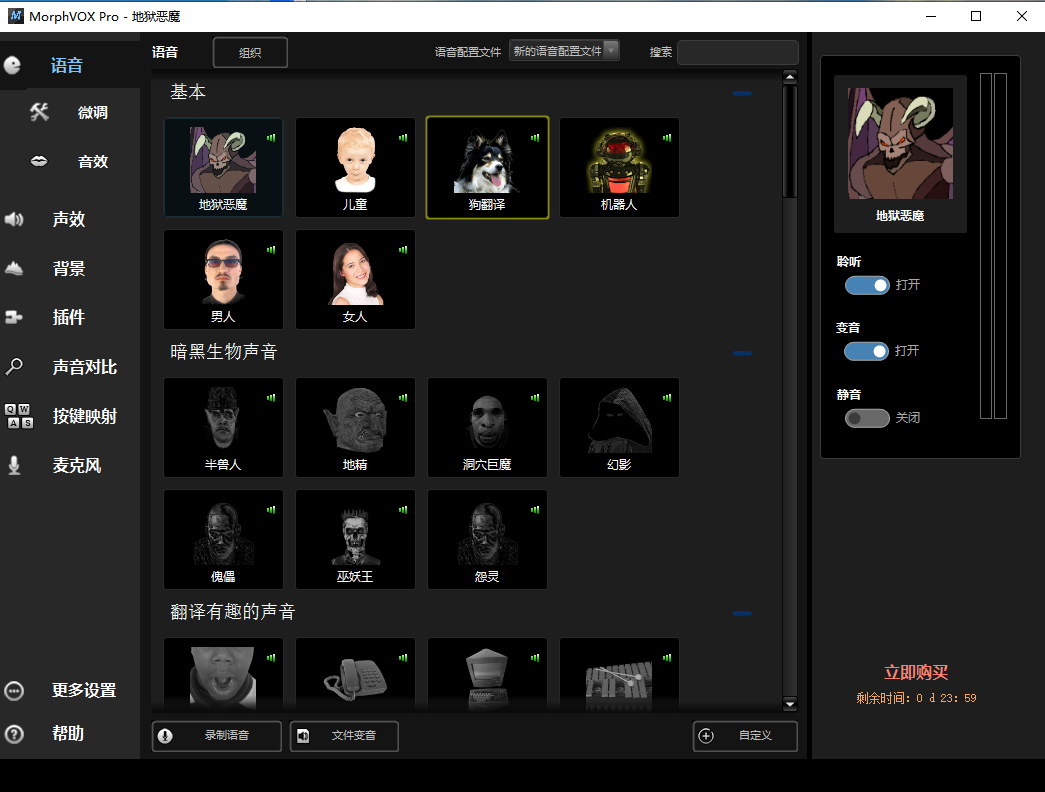Focus the 搜索 search field
Image resolution: width=1045 pixels, height=792 pixels.
point(738,52)
